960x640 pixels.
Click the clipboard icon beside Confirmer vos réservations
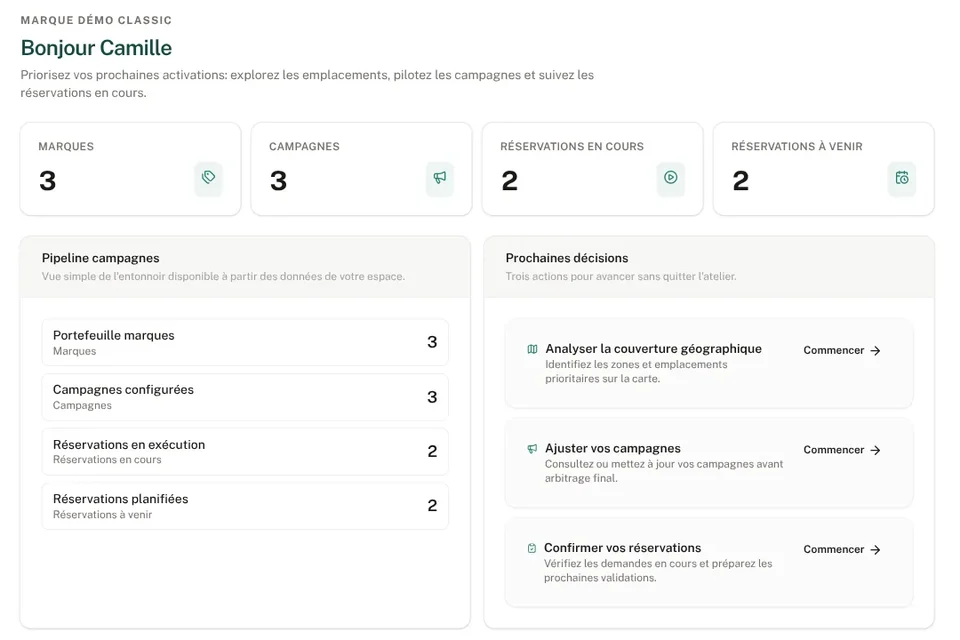[x=531, y=548]
